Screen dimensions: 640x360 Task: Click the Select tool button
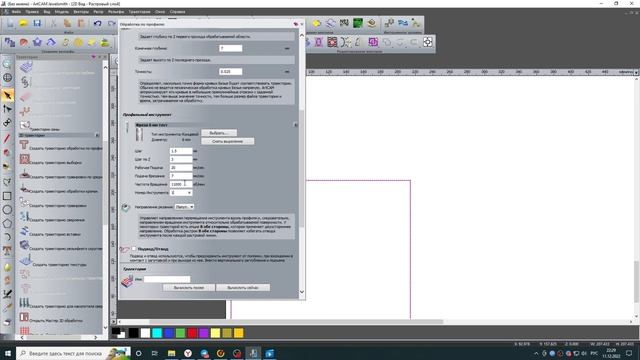219,133
